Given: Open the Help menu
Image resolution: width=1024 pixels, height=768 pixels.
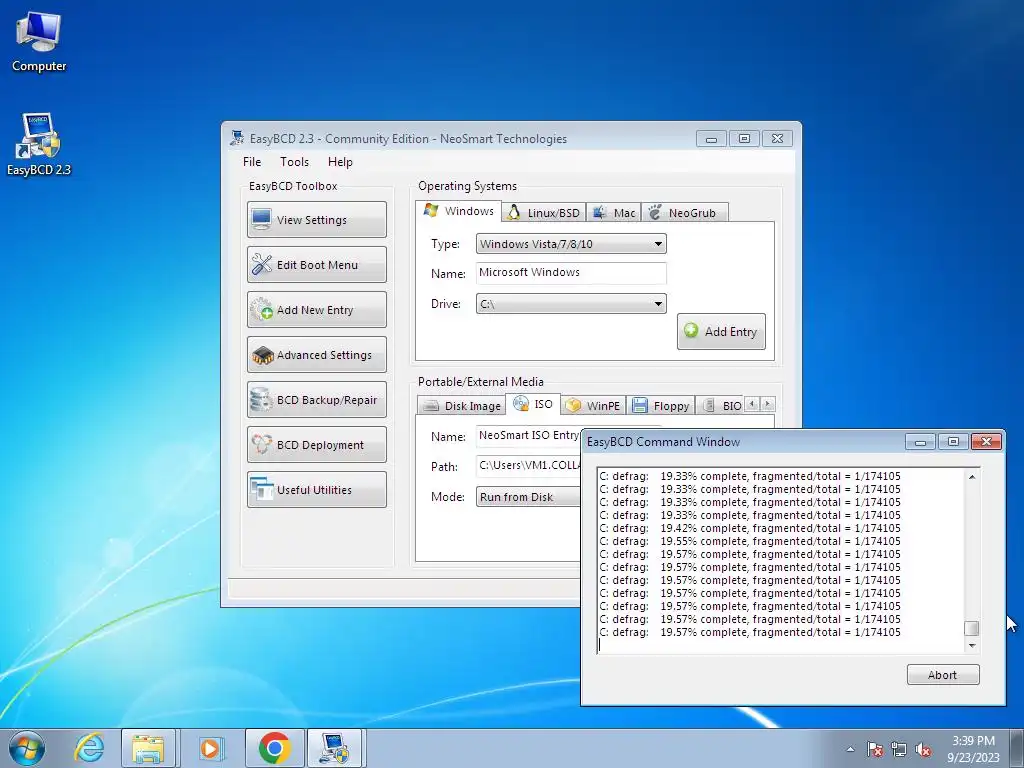Looking at the screenshot, I should pyautogui.click(x=340, y=162).
